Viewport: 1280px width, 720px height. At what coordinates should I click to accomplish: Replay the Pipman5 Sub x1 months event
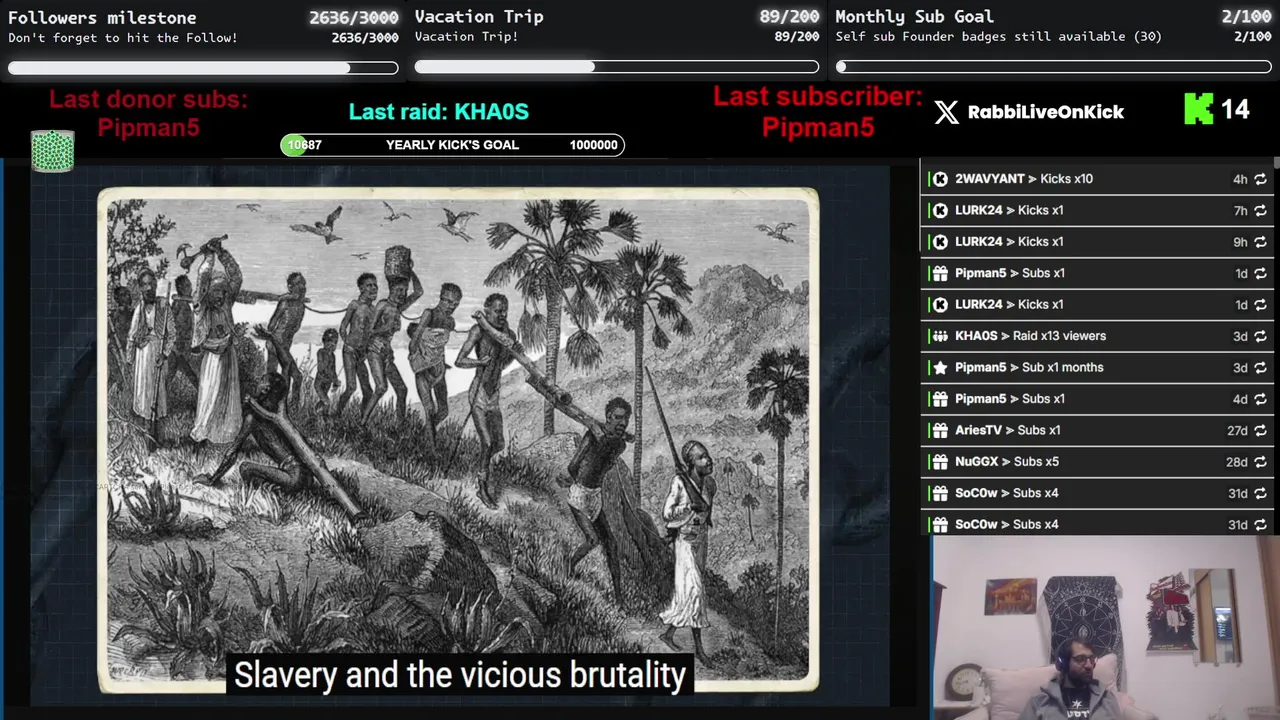coord(1260,367)
